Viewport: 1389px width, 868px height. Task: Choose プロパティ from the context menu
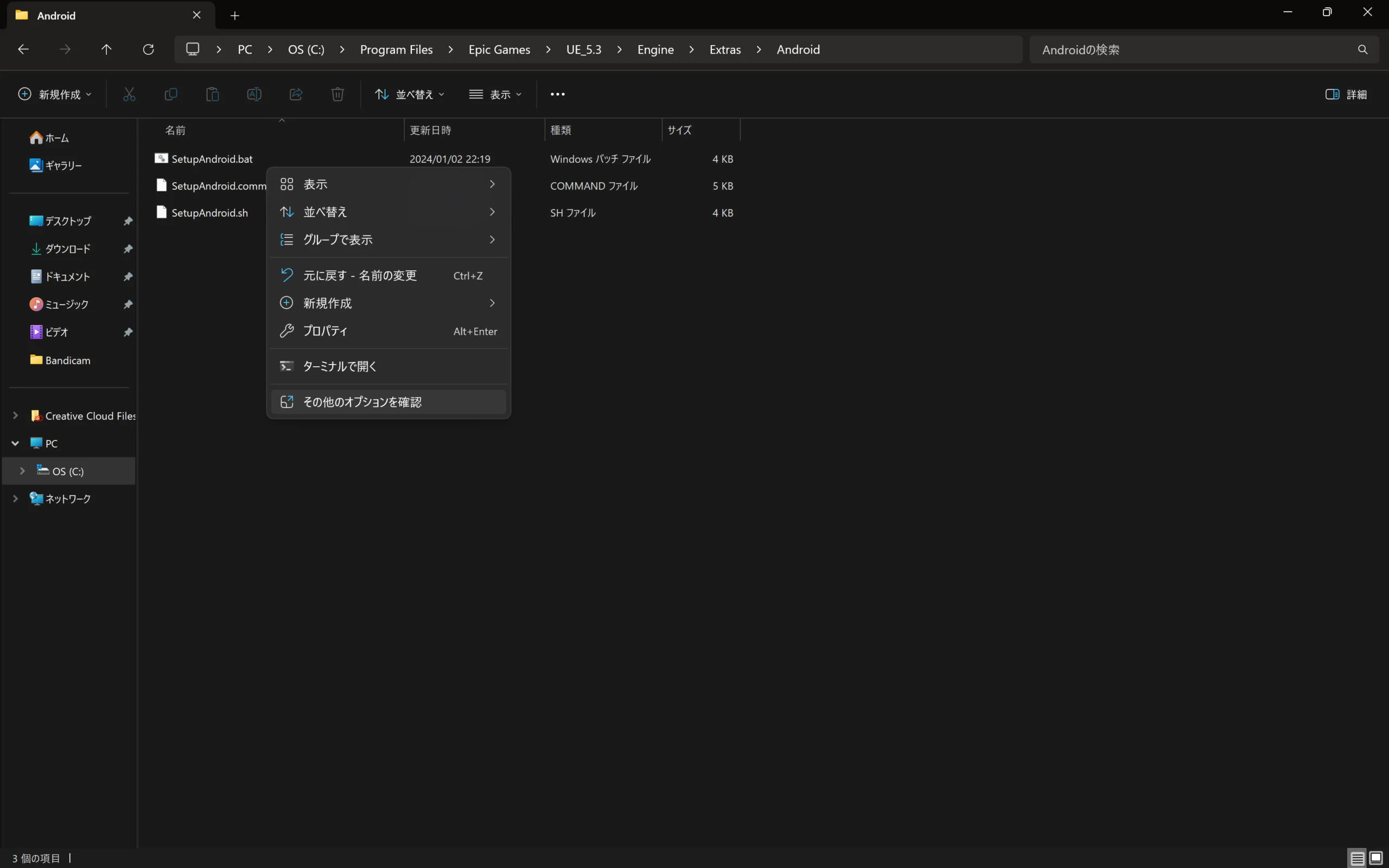325,331
